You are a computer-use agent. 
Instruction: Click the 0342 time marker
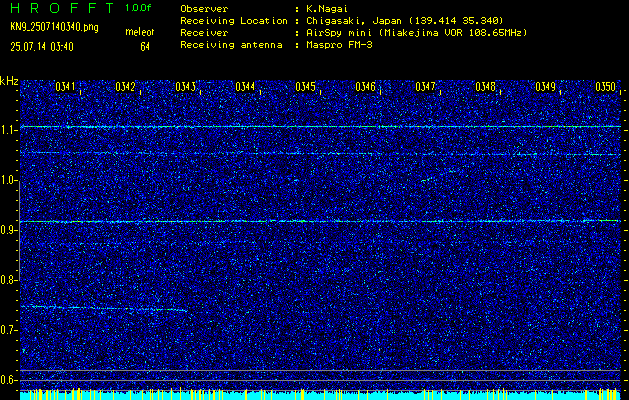pos(125,87)
